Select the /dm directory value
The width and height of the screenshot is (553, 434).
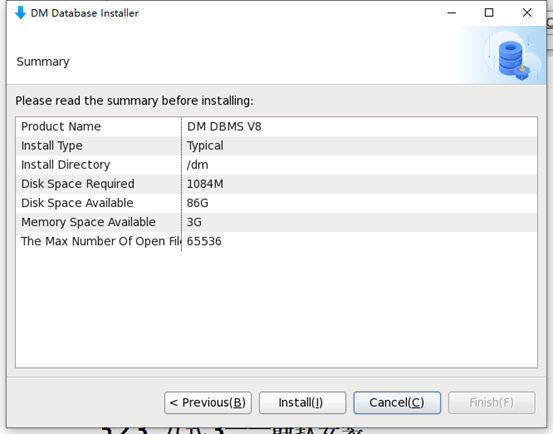(x=198, y=165)
